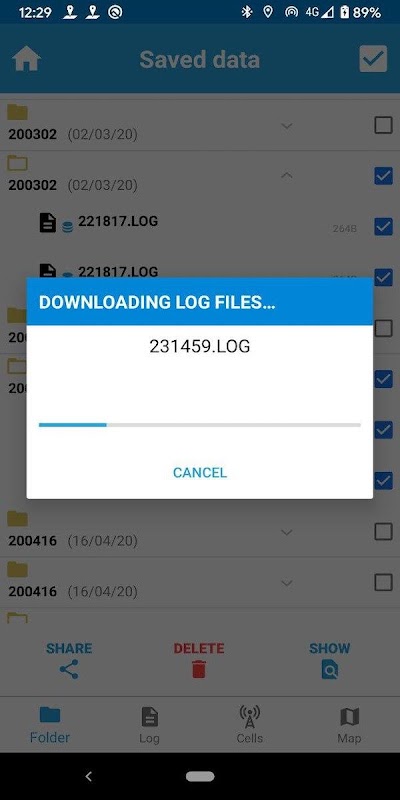Tap the Show magnifier file icon

click(330, 669)
